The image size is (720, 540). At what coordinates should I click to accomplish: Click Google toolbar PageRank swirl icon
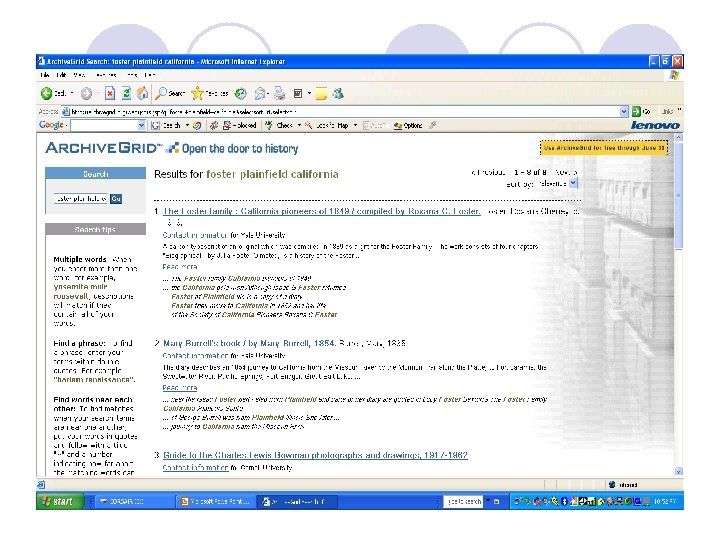coord(197,125)
